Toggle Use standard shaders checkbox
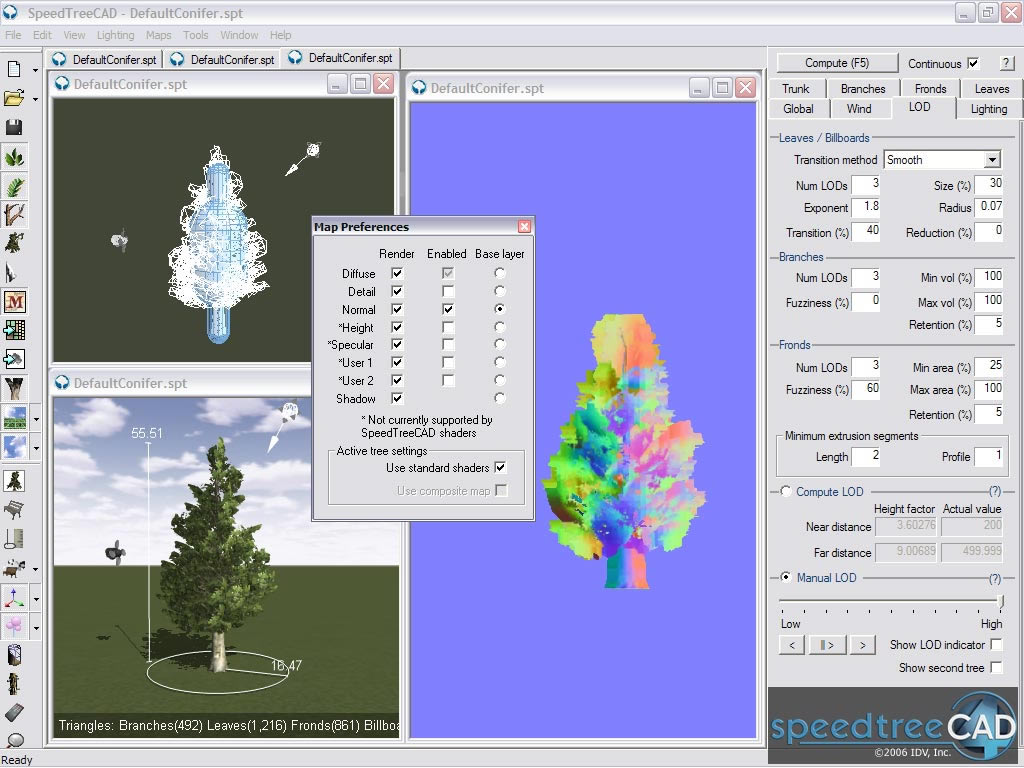Screen dimensions: 1024x768 pos(500,468)
